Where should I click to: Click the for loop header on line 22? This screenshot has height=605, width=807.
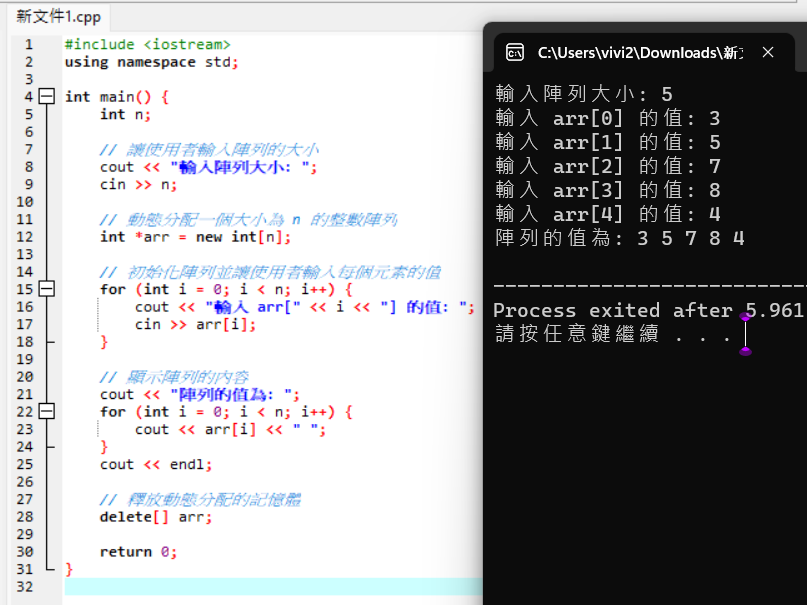point(226,412)
